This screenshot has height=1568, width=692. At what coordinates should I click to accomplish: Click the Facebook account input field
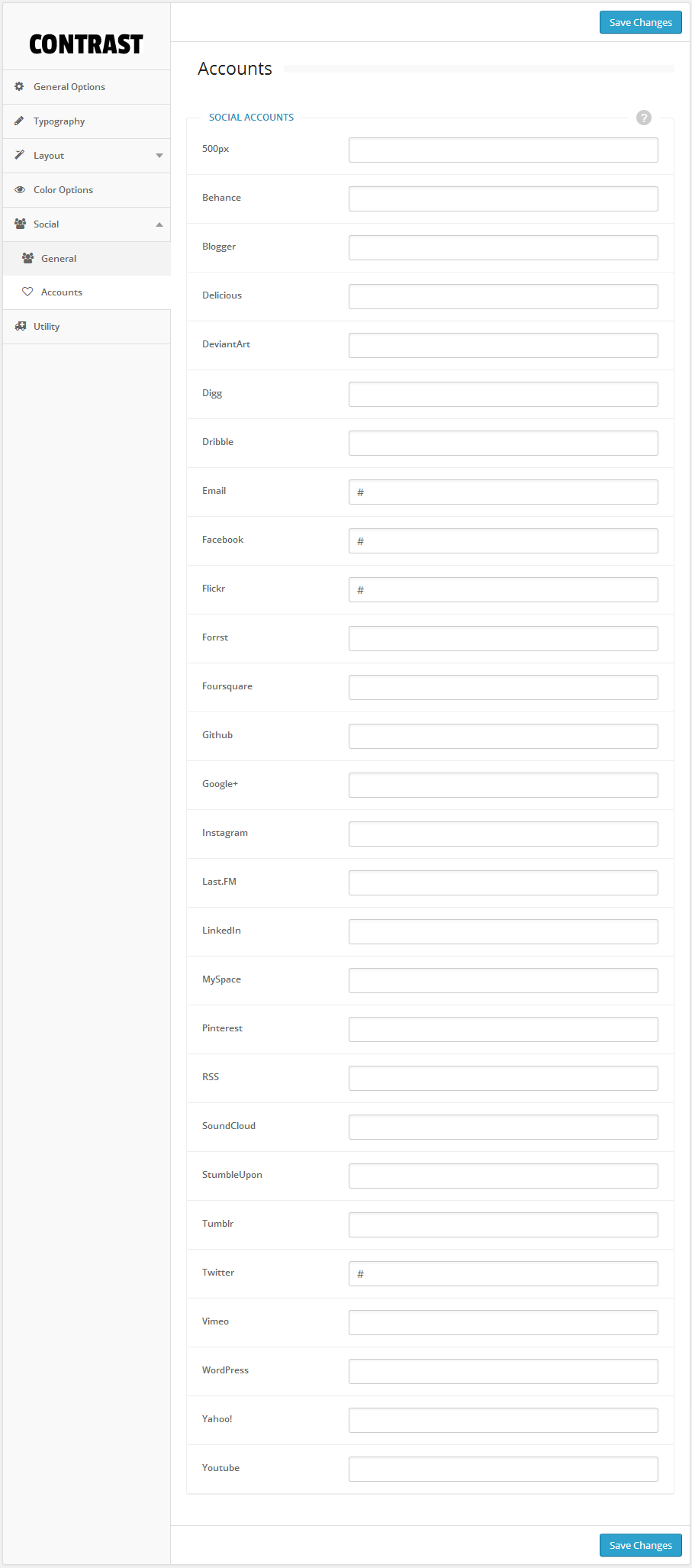503,541
